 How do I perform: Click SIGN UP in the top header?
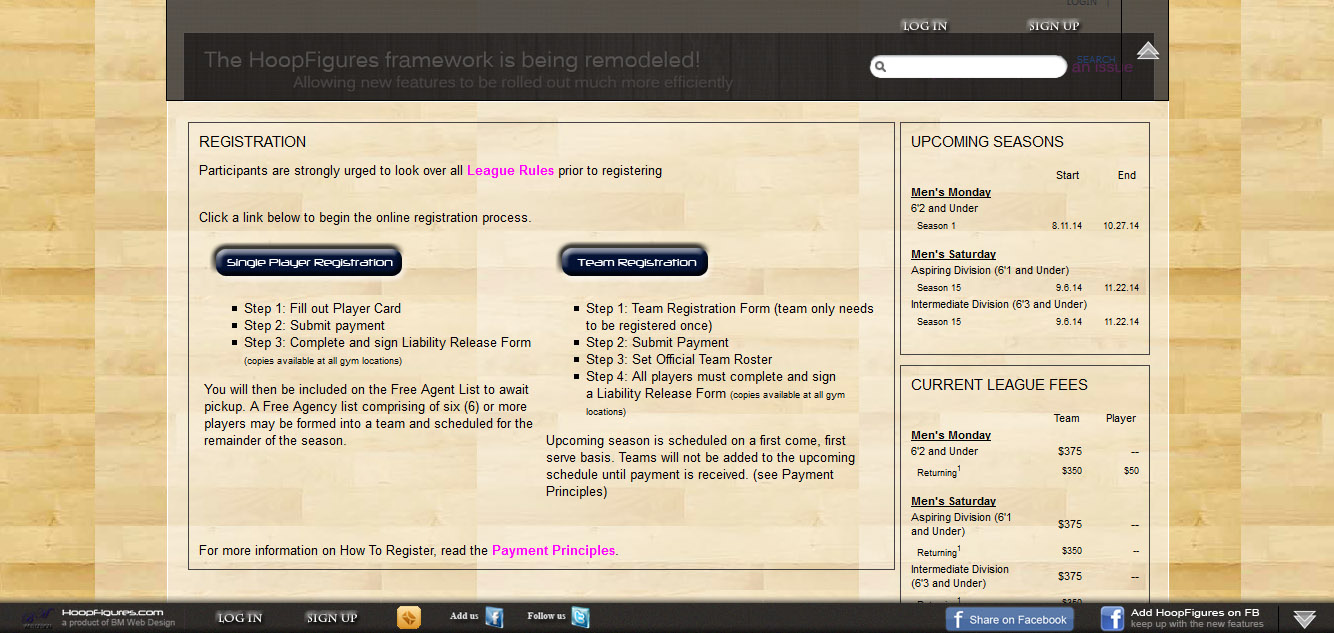pos(1053,26)
